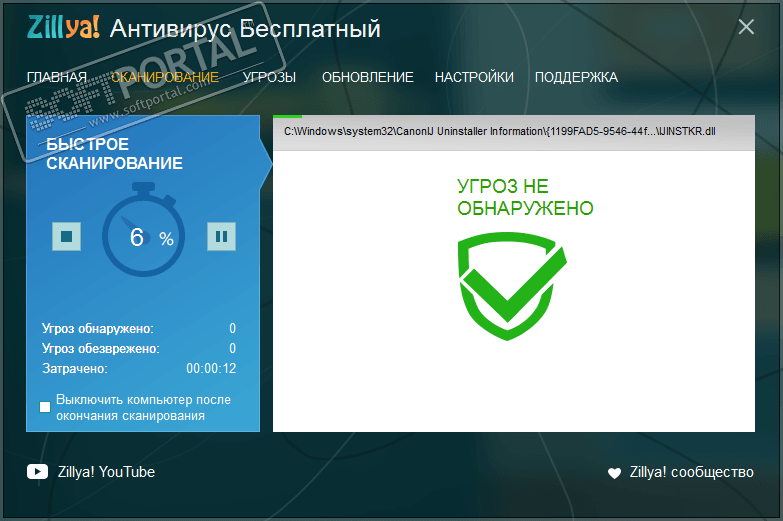Click the Zillya! logo
This screenshot has width=783, height=521.
63,27
